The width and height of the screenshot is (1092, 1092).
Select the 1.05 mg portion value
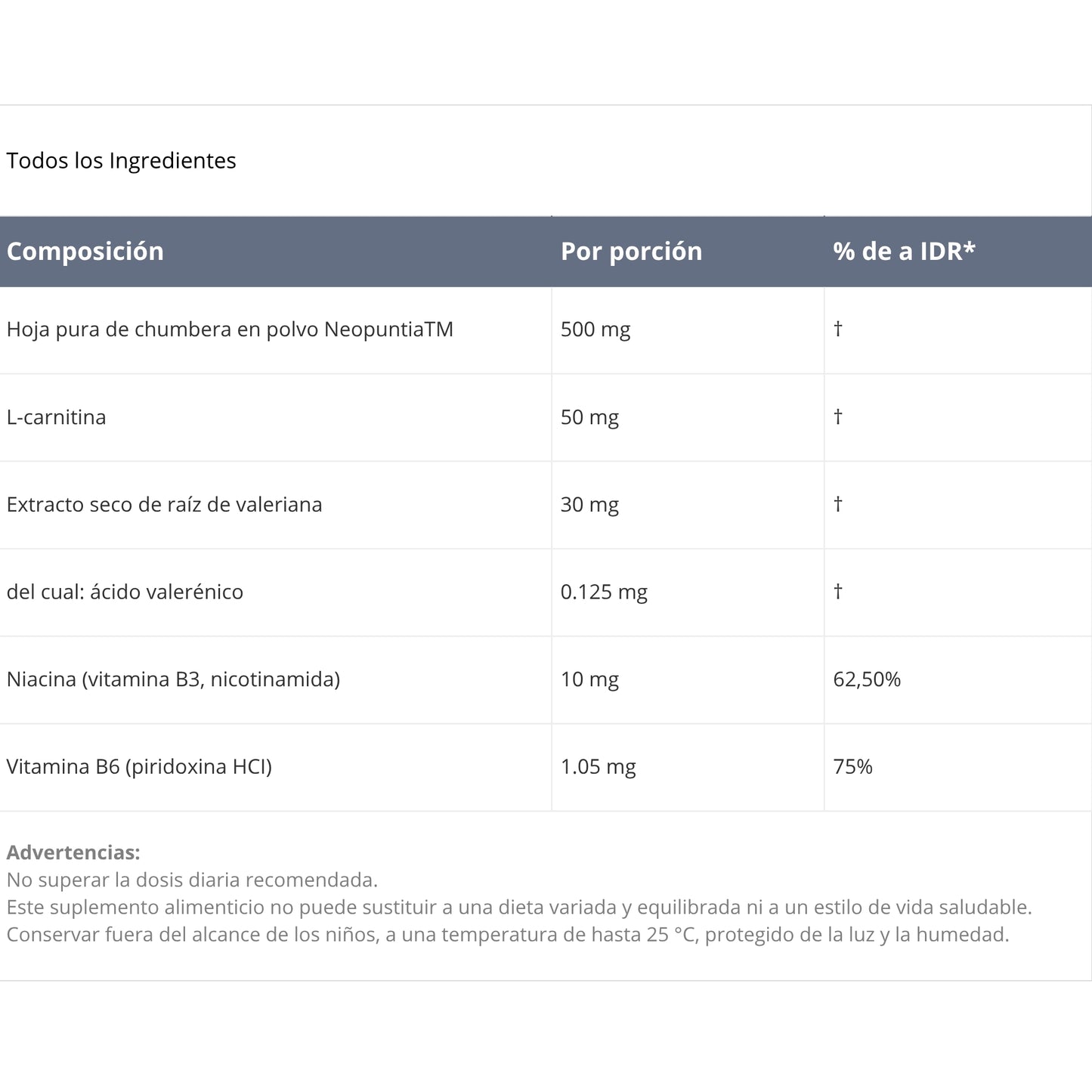598,767
